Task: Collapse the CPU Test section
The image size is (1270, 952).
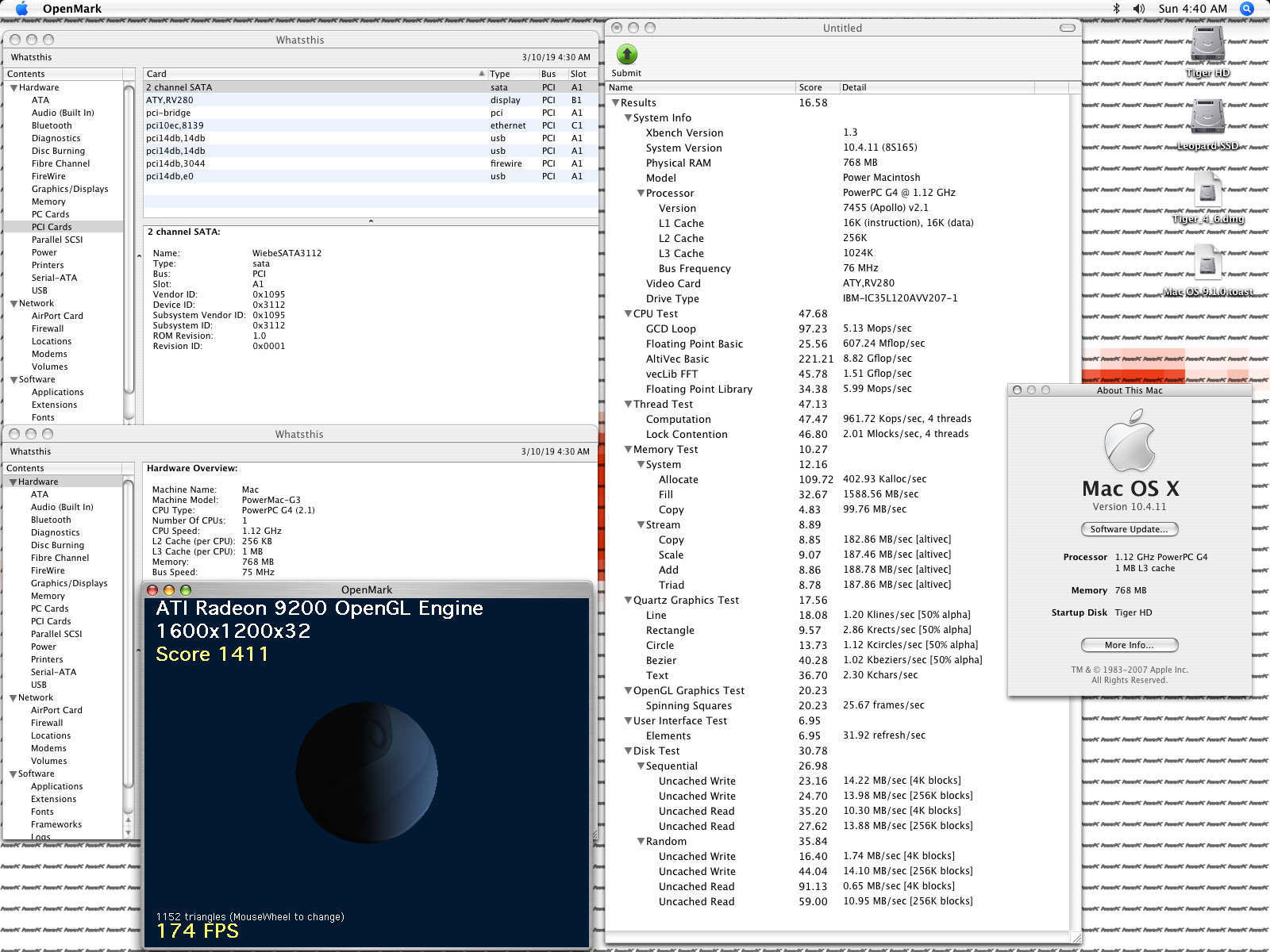Action: (x=628, y=314)
